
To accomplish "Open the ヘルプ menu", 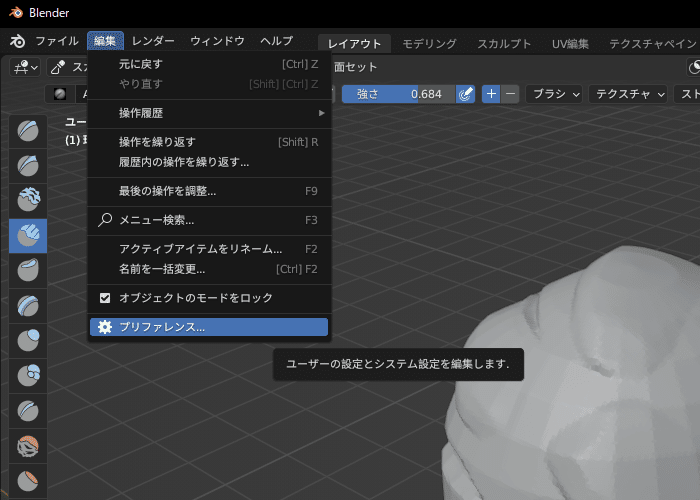I will tap(277, 41).
